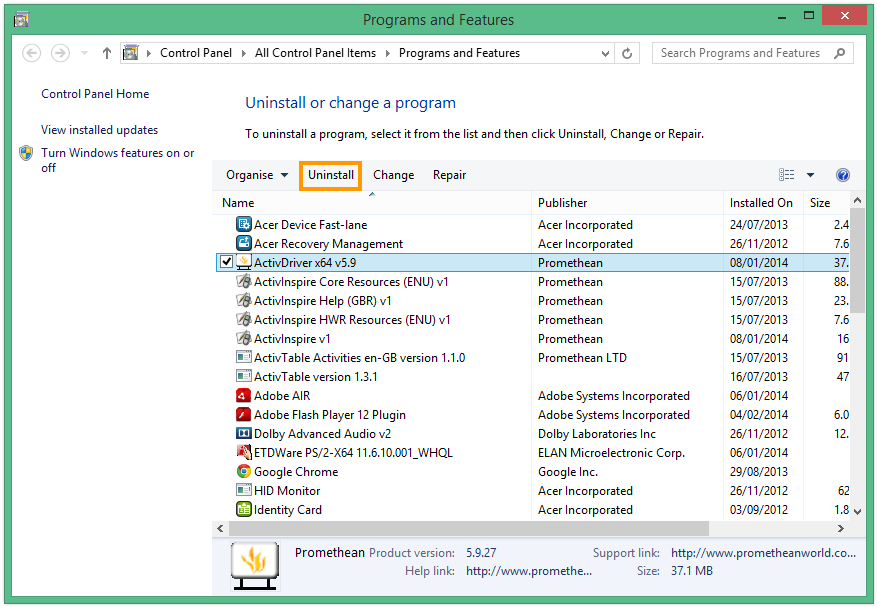Click the prometheanworld support link text
The height and width of the screenshot is (607, 877).
(763, 553)
